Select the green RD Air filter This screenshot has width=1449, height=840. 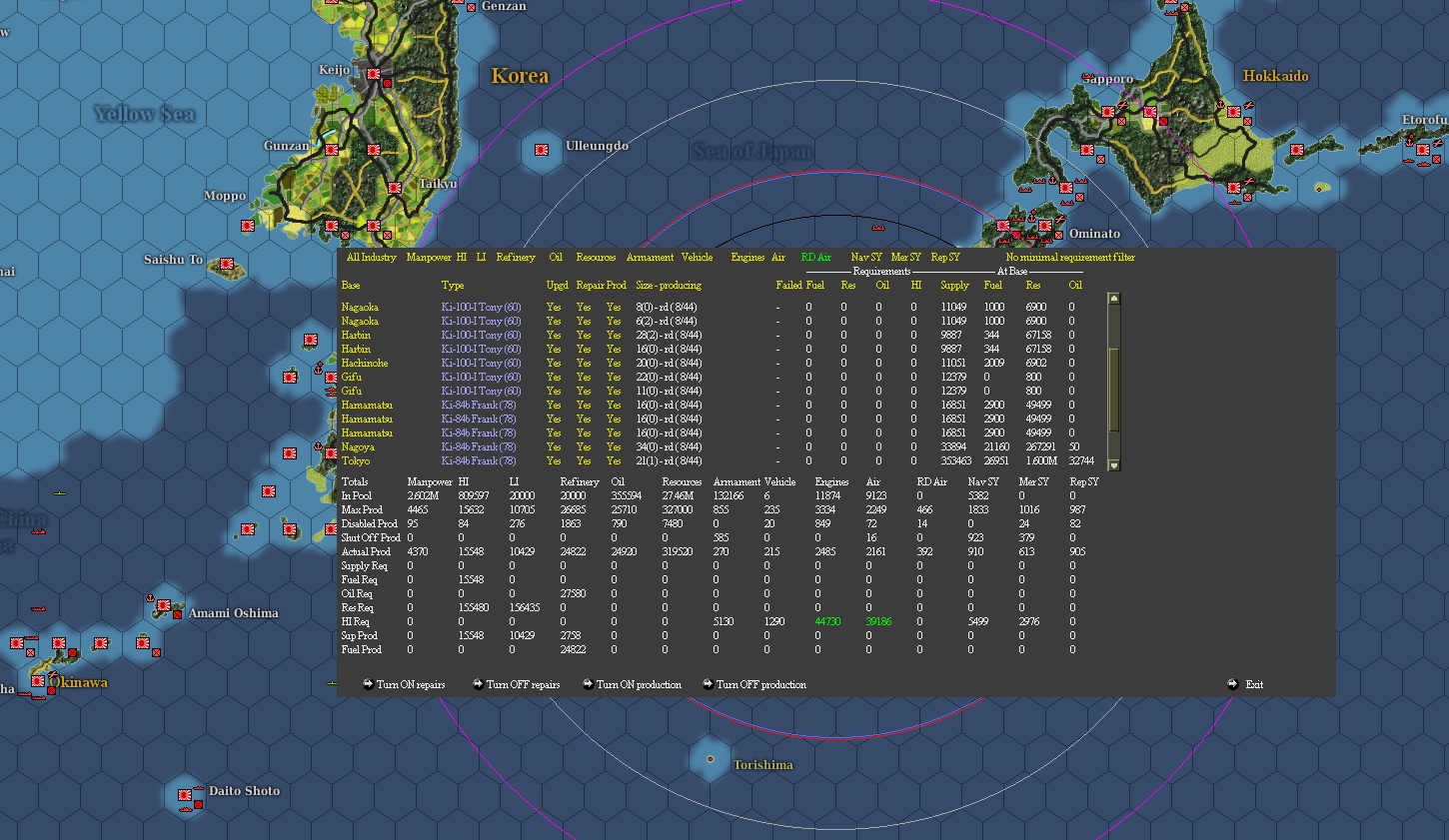[816, 258]
